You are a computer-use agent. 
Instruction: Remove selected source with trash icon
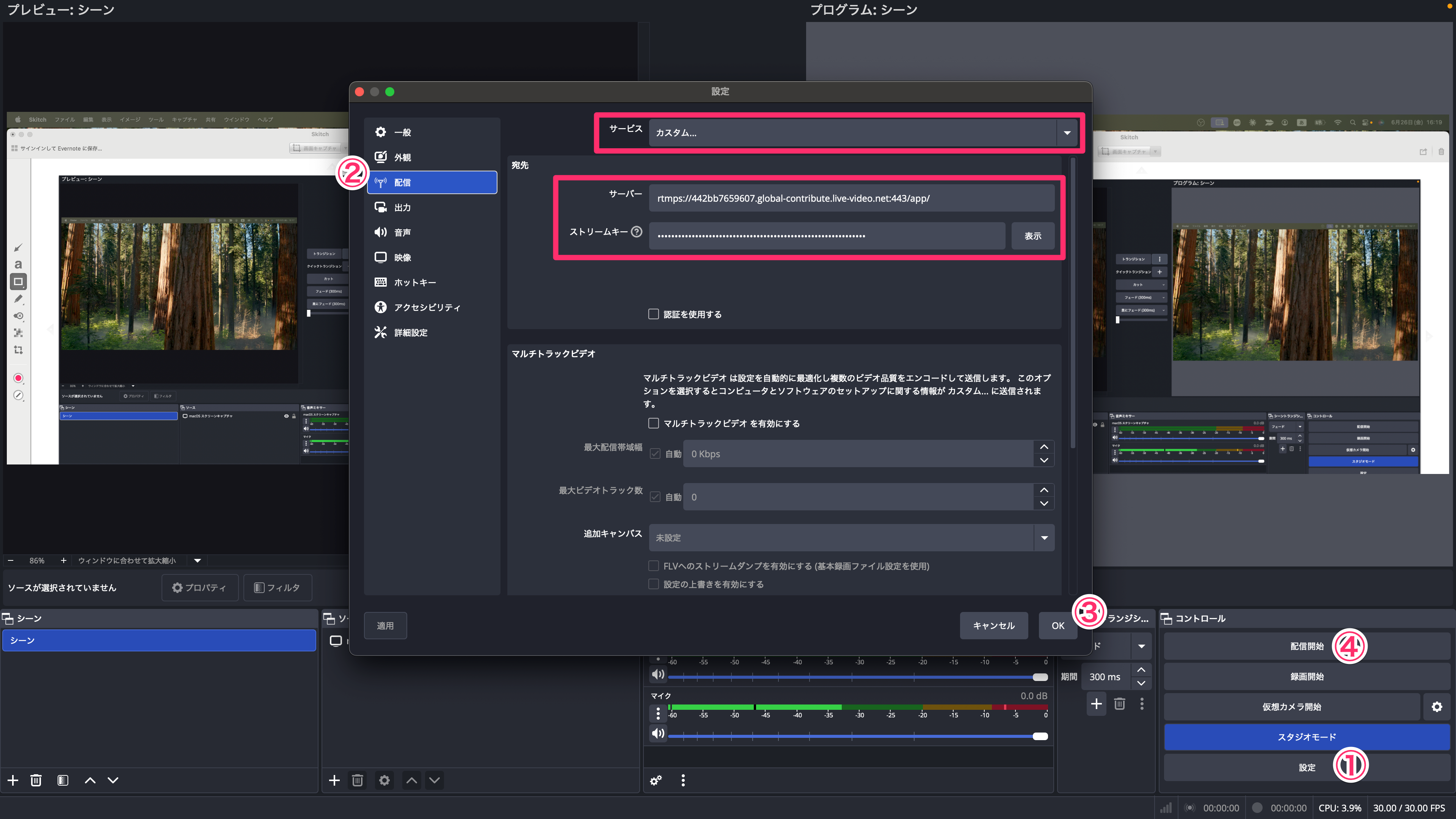pyautogui.click(x=357, y=780)
